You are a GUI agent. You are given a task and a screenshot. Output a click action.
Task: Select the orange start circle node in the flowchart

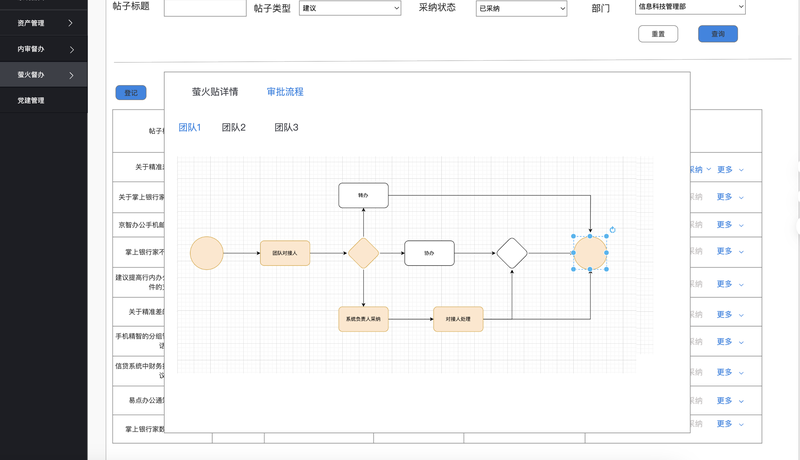coord(207,253)
